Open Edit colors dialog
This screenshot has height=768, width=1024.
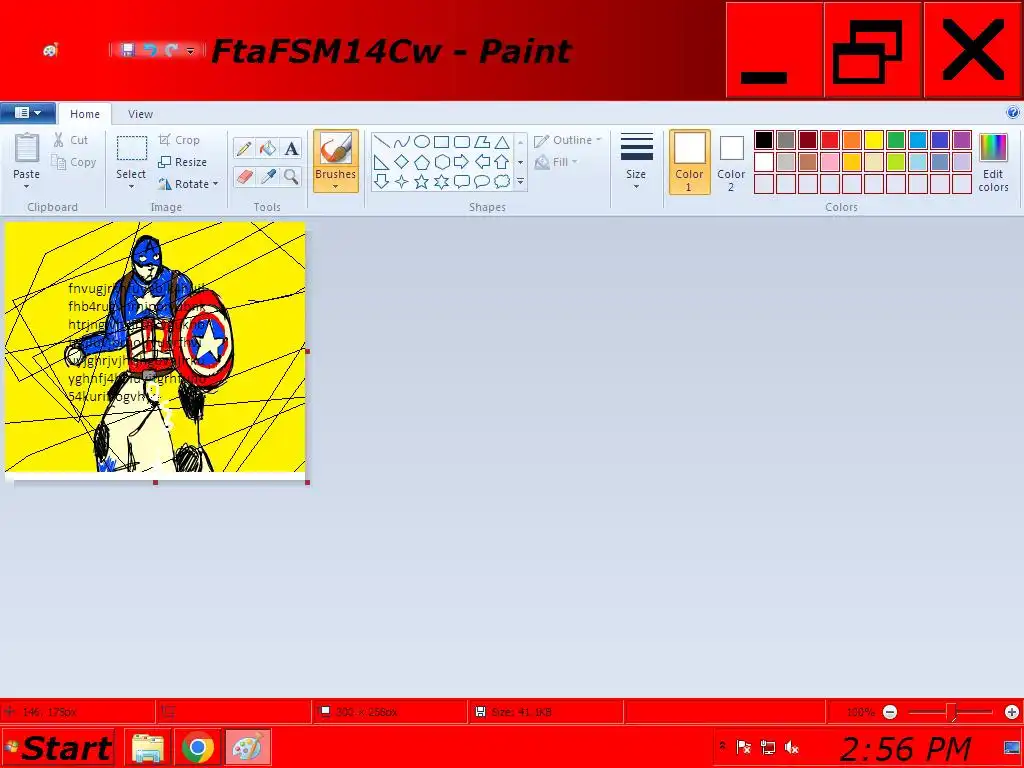point(993,162)
